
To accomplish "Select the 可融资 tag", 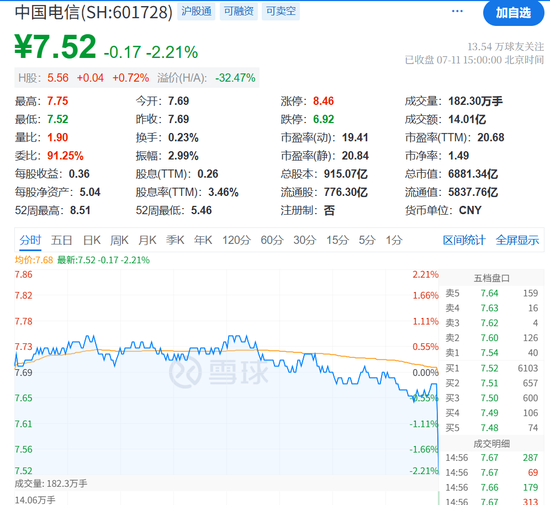I will click(239, 12).
